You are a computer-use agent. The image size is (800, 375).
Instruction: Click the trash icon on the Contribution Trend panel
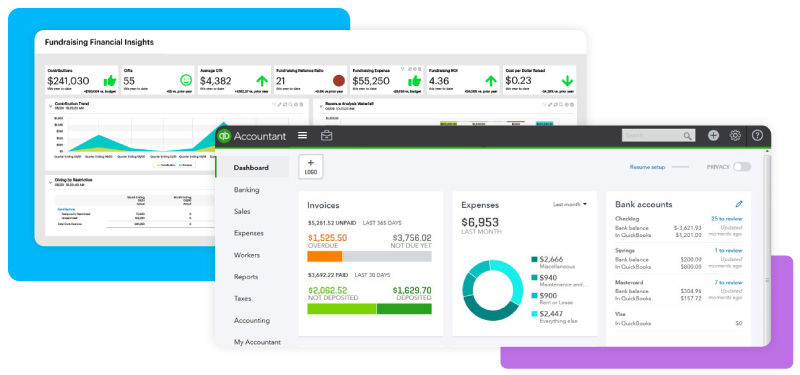click(x=301, y=105)
